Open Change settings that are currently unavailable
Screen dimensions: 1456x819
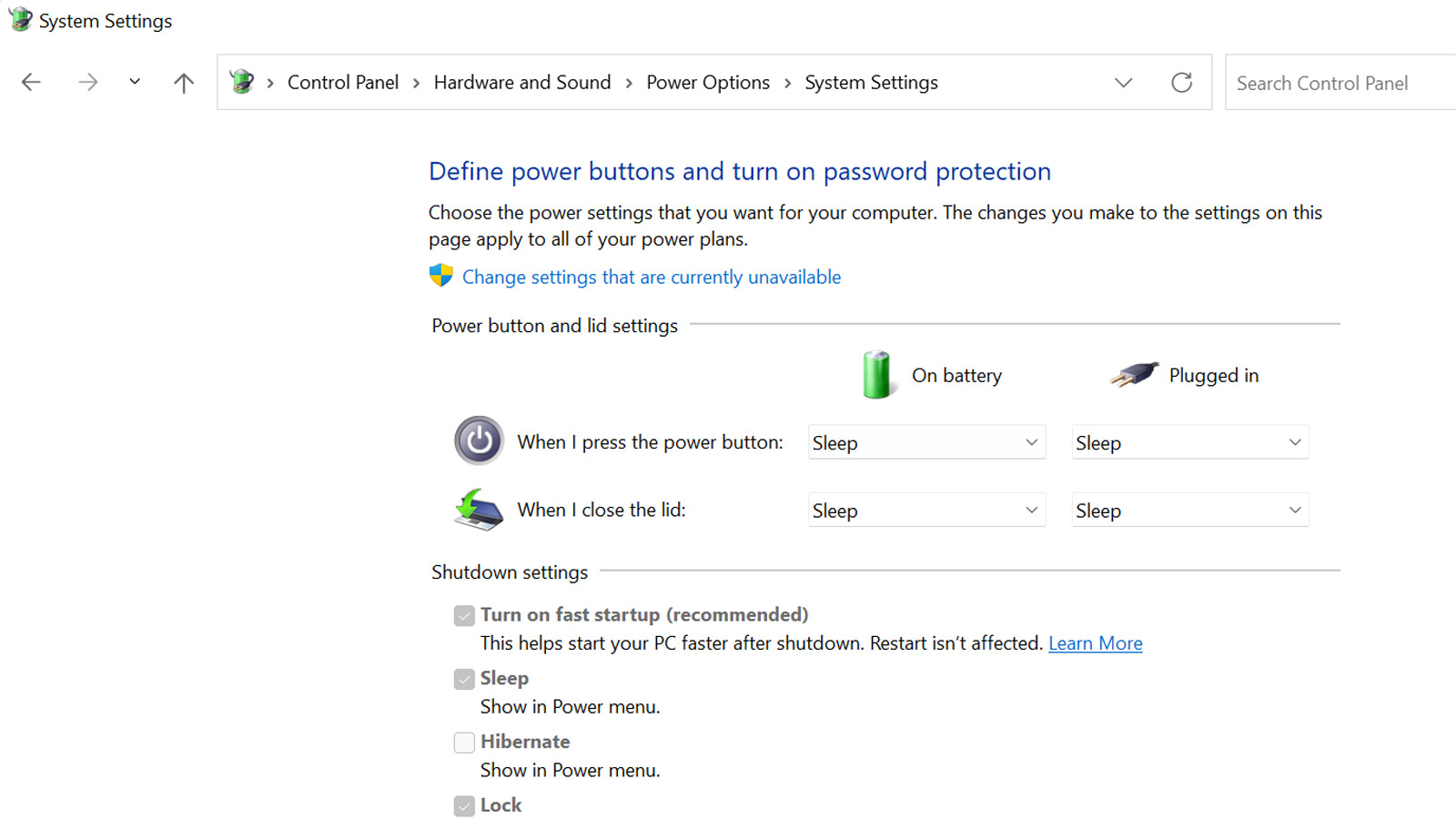click(652, 277)
